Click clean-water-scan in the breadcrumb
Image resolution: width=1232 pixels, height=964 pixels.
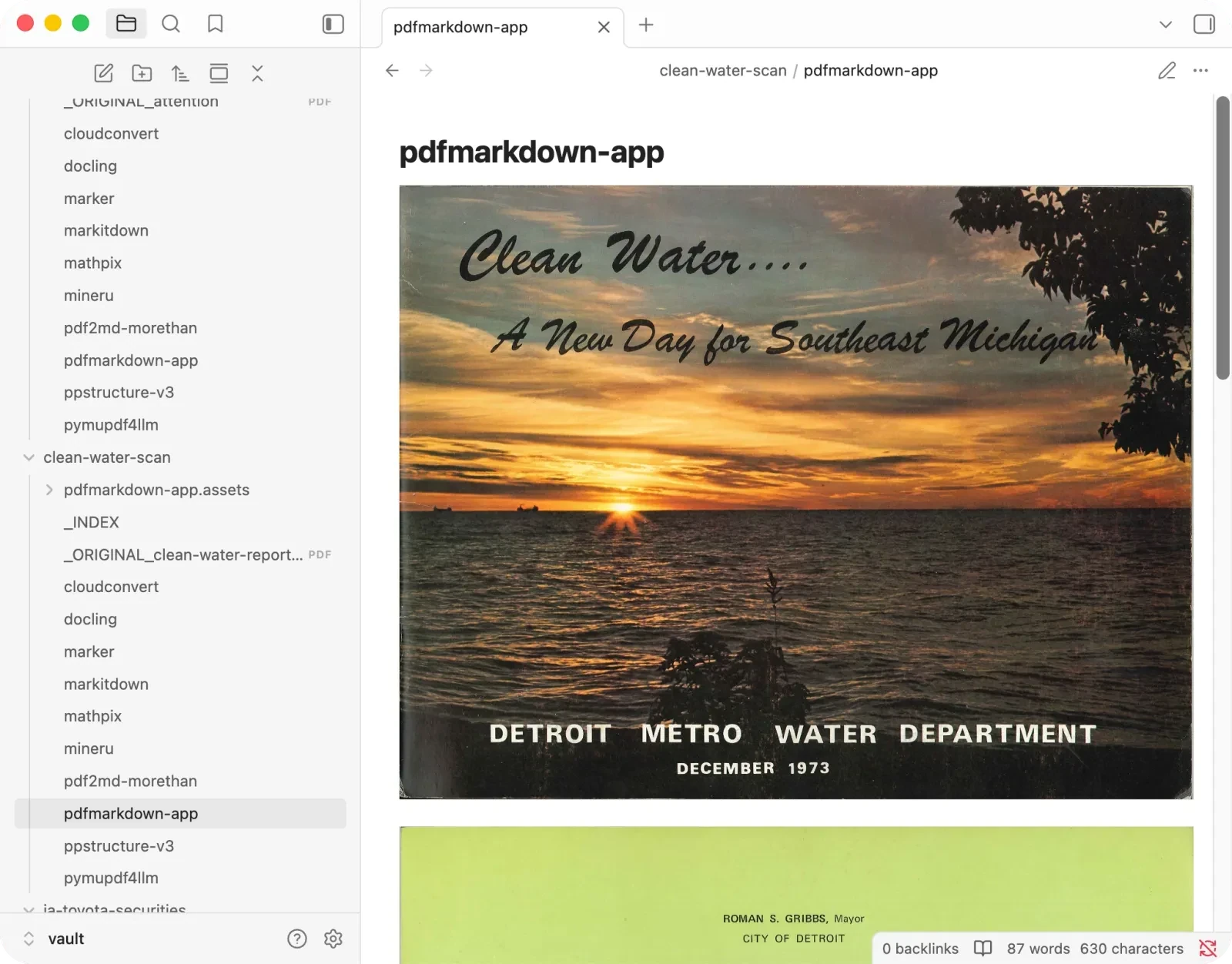click(723, 70)
